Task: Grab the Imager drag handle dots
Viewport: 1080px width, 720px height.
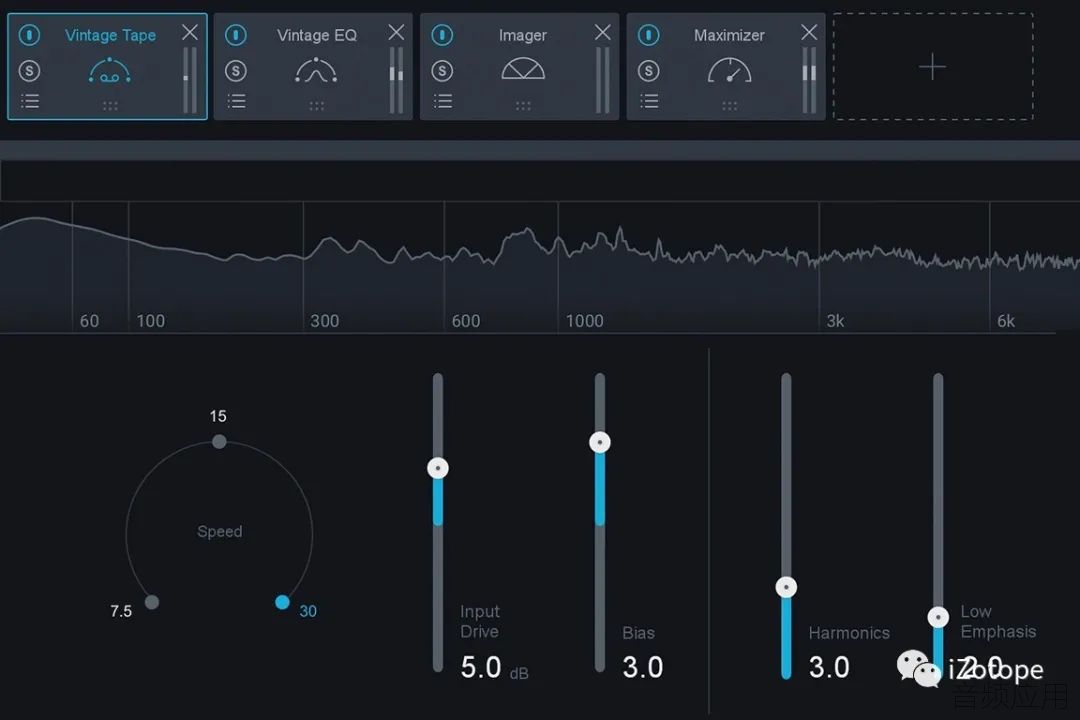Action: [523, 105]
